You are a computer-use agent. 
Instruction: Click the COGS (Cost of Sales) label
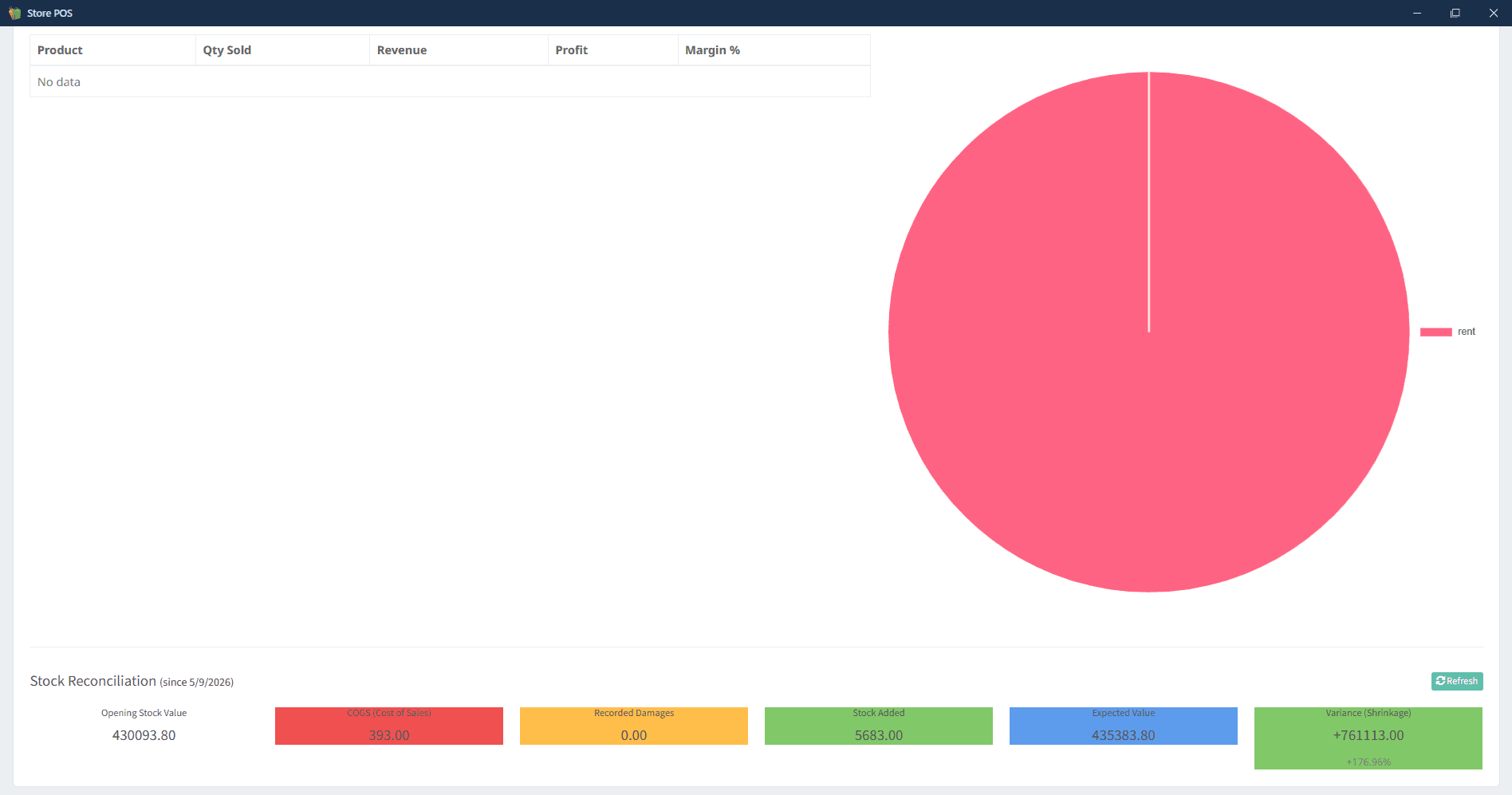point(389,713)
